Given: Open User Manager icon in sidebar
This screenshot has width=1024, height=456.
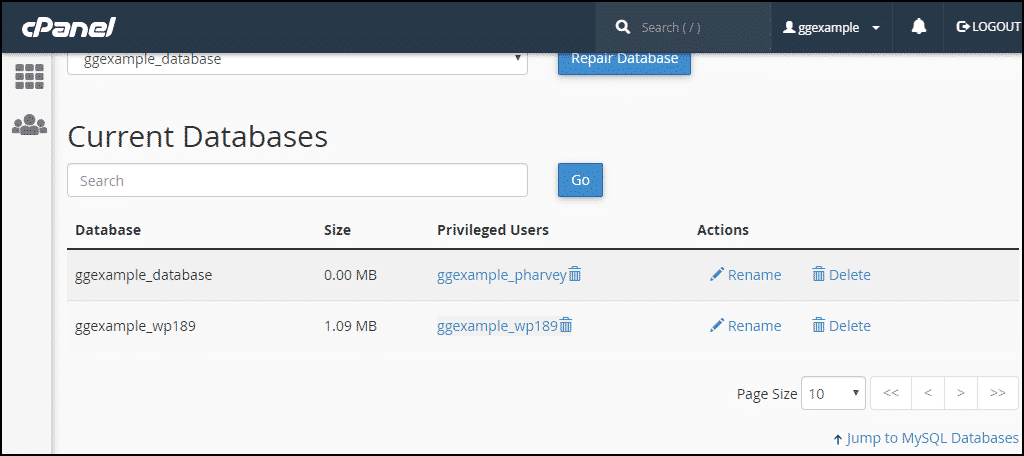Looking at the screenshot, I should pos(29,125).
